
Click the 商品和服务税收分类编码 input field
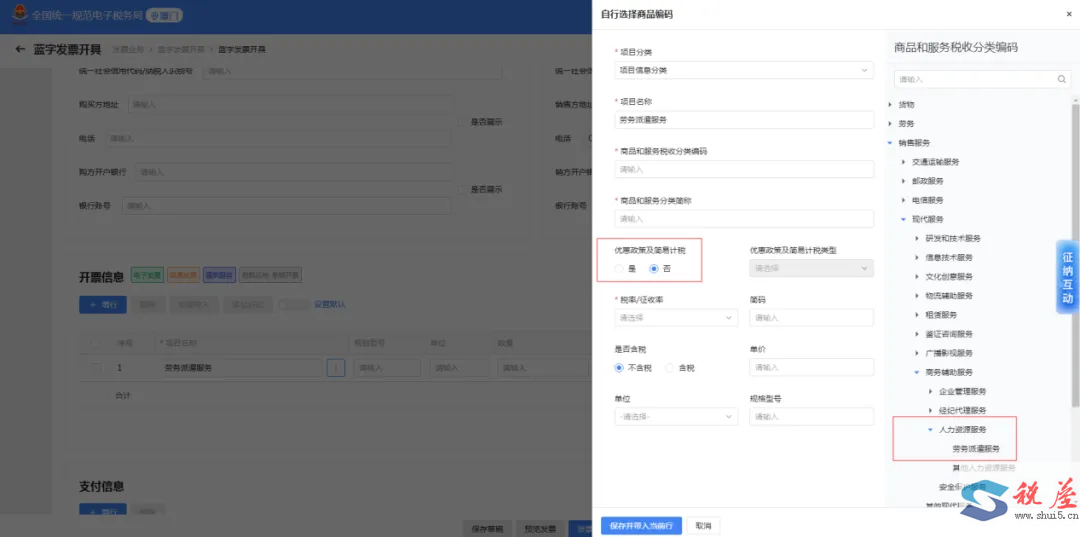click(744, 169)
